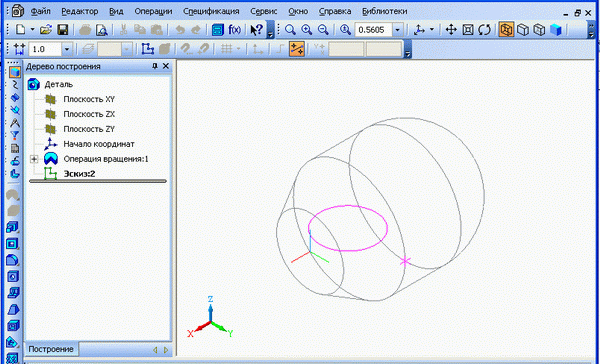Open the f(x) variables panel
The width and height of the screenshot is (600, 364).
[x=234, y=30]
